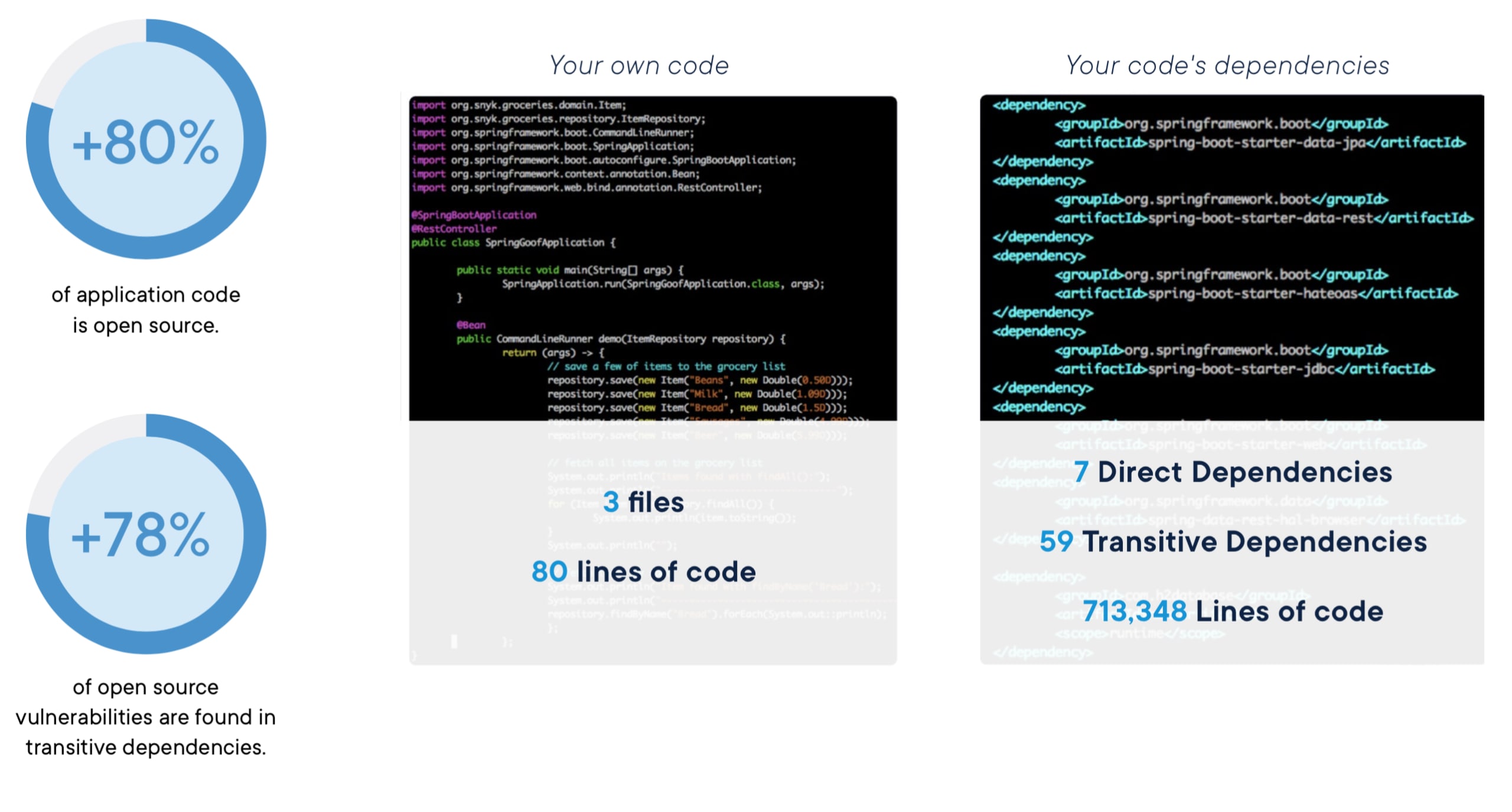This screenshot has height=812, width=1512.
Task: Click the +78% donut chart
Action: (x=146, y=534)
